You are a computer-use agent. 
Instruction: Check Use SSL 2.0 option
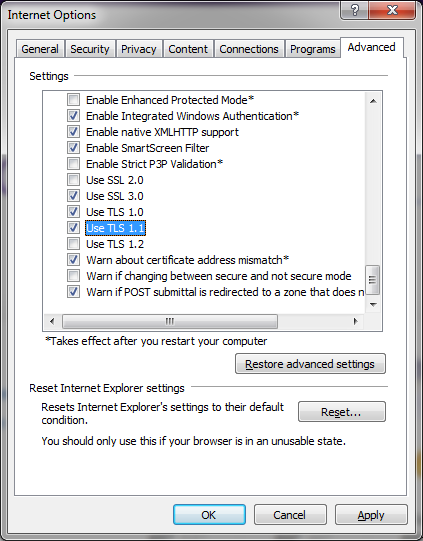pyautogui.click(x=73, y=180)
